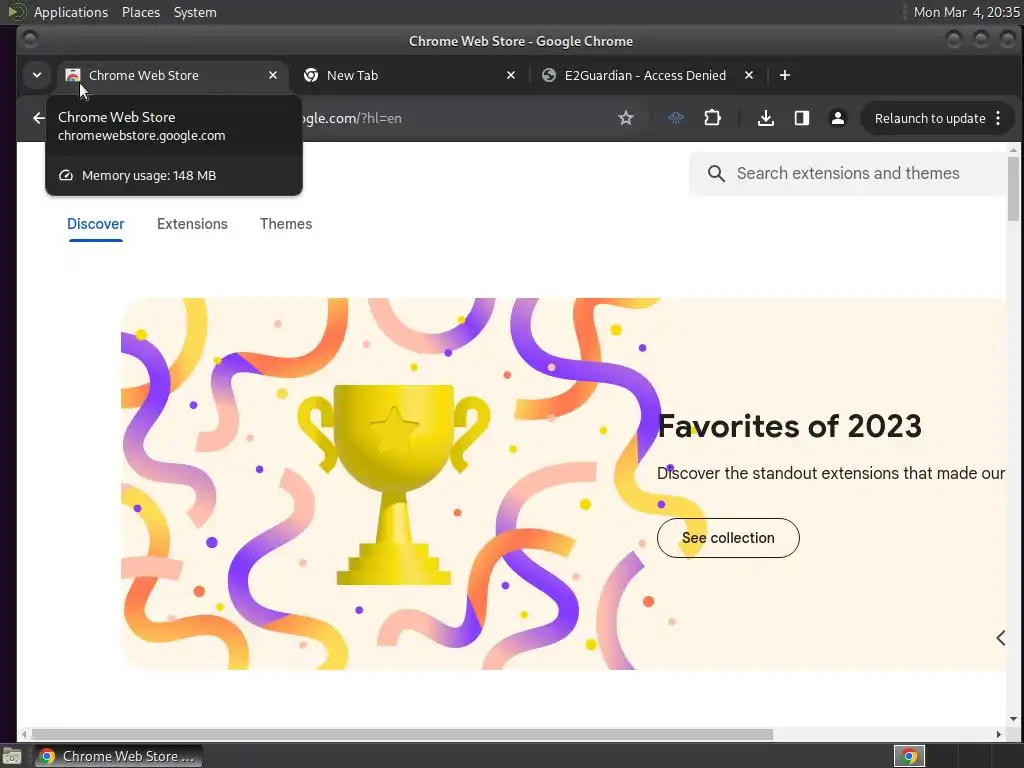Click the show desktop icon in taskbar
1024x768 pixels.
(11, 756)
